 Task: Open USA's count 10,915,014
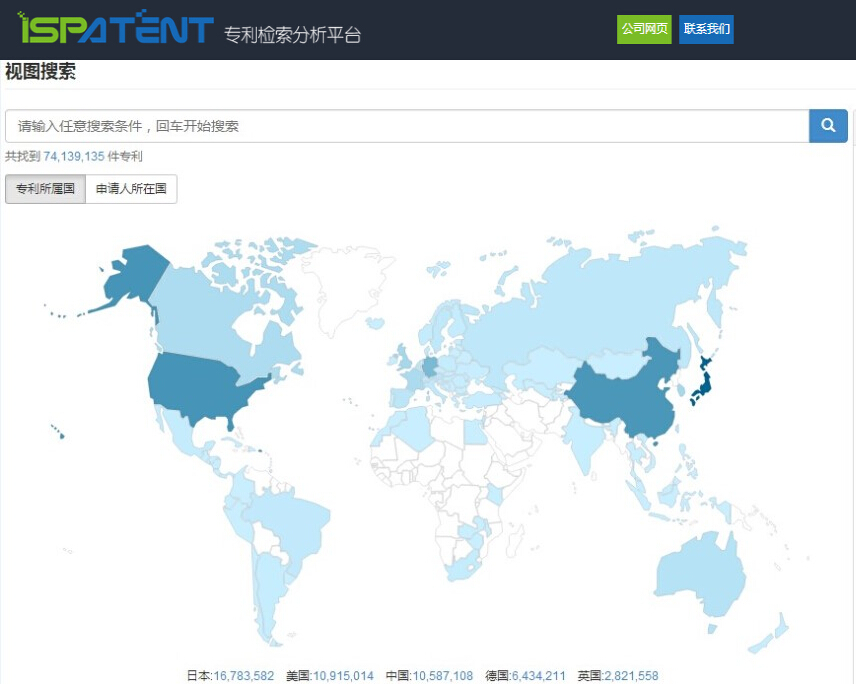coord(343,676)
